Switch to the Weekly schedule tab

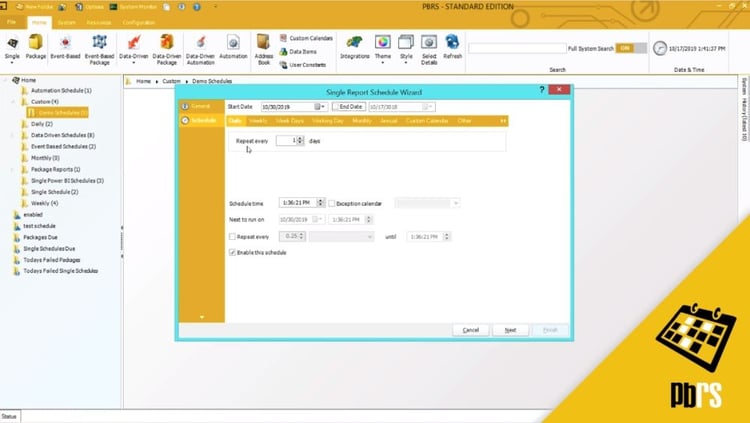[x=258, y=121]
